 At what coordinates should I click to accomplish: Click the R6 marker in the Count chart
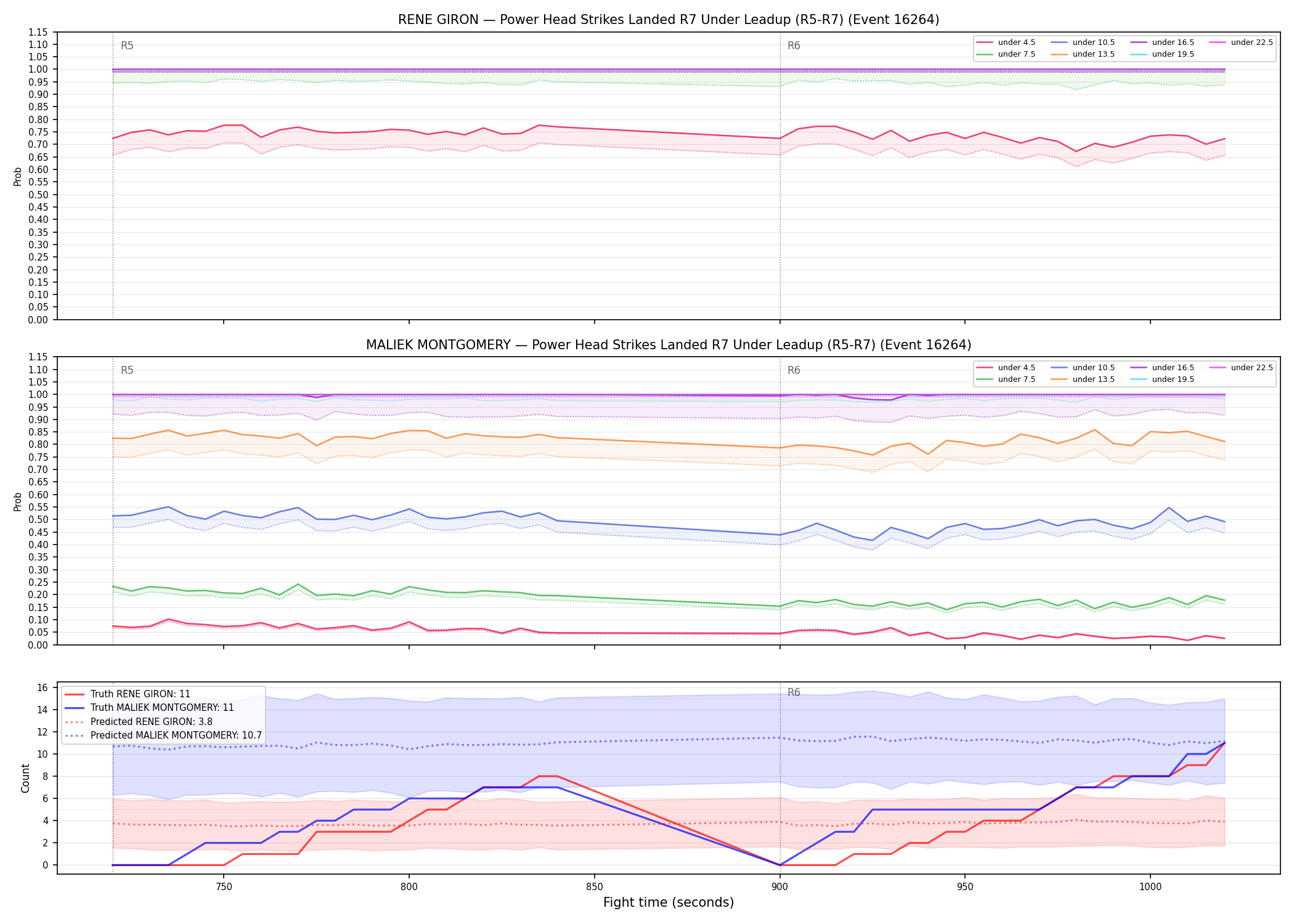[x=794, y=692]
